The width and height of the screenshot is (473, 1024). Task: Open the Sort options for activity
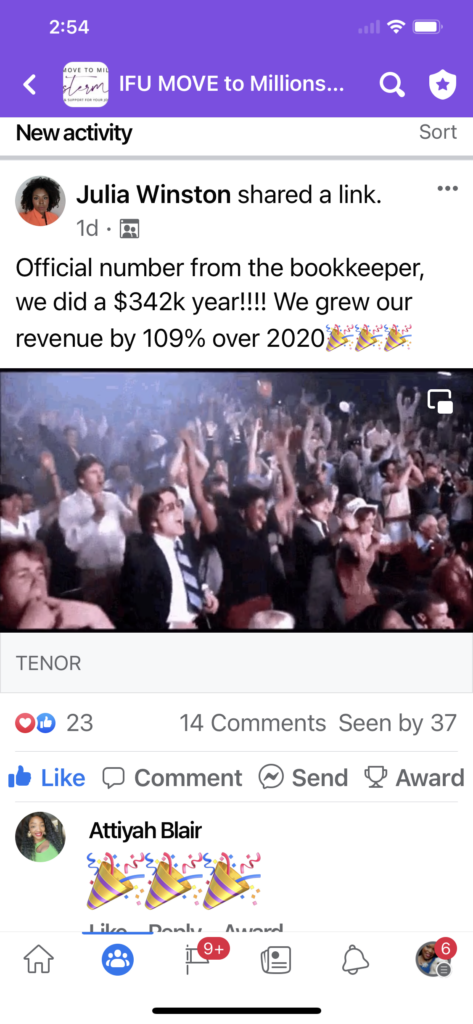click(438, 132)
